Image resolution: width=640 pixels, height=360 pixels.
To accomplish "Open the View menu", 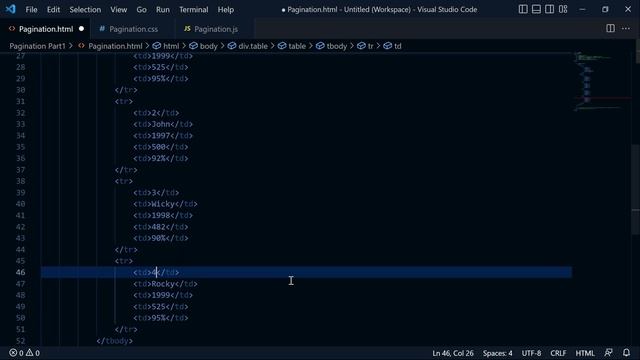I will (x=118, y=9).
